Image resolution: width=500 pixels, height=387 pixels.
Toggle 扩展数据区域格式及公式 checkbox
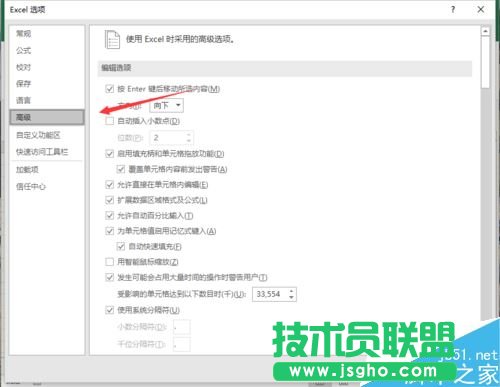click(x=109, y=200)
